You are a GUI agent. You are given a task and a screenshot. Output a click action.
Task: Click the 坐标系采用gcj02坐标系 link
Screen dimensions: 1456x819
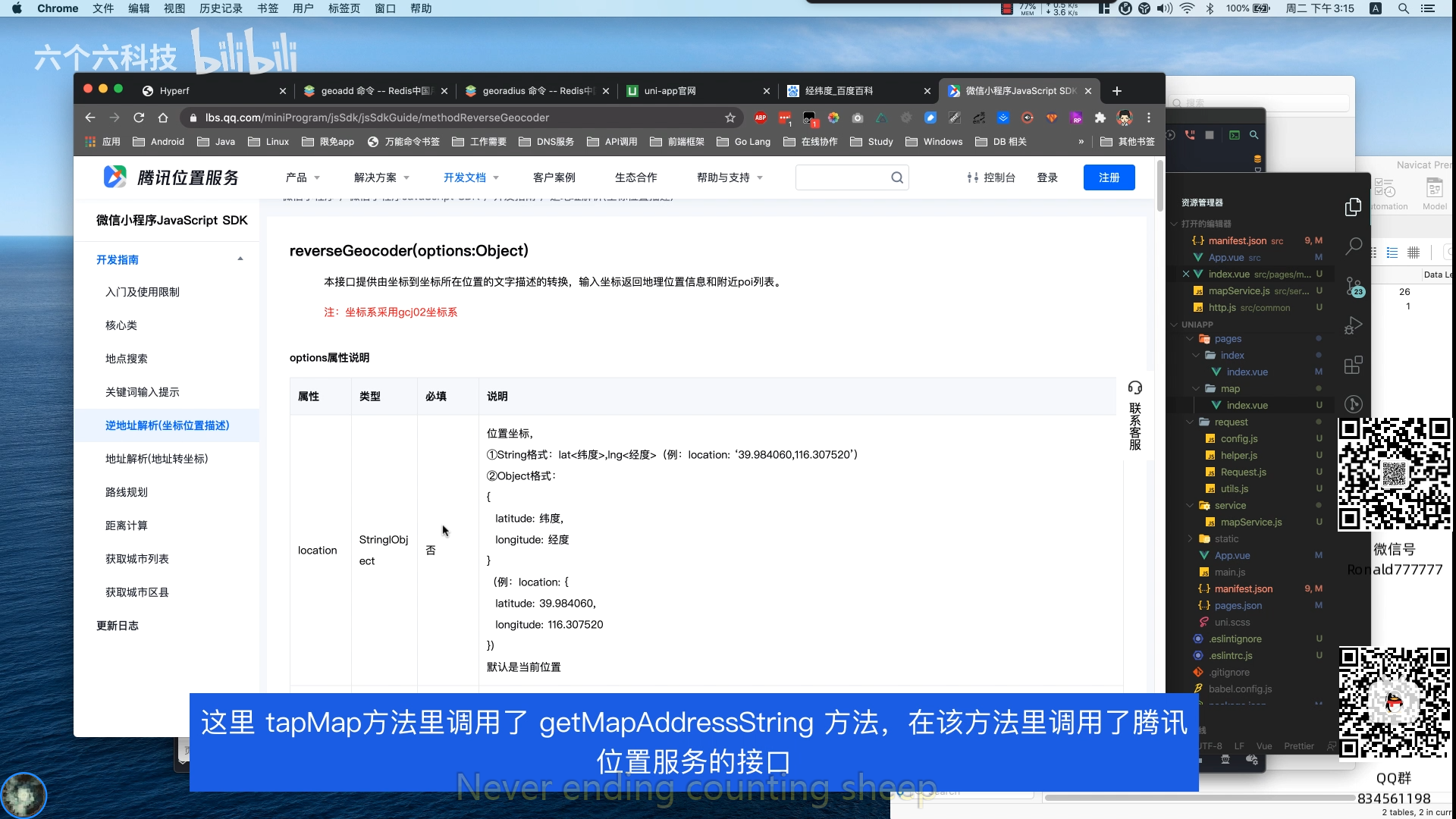(x=400, y=312)
